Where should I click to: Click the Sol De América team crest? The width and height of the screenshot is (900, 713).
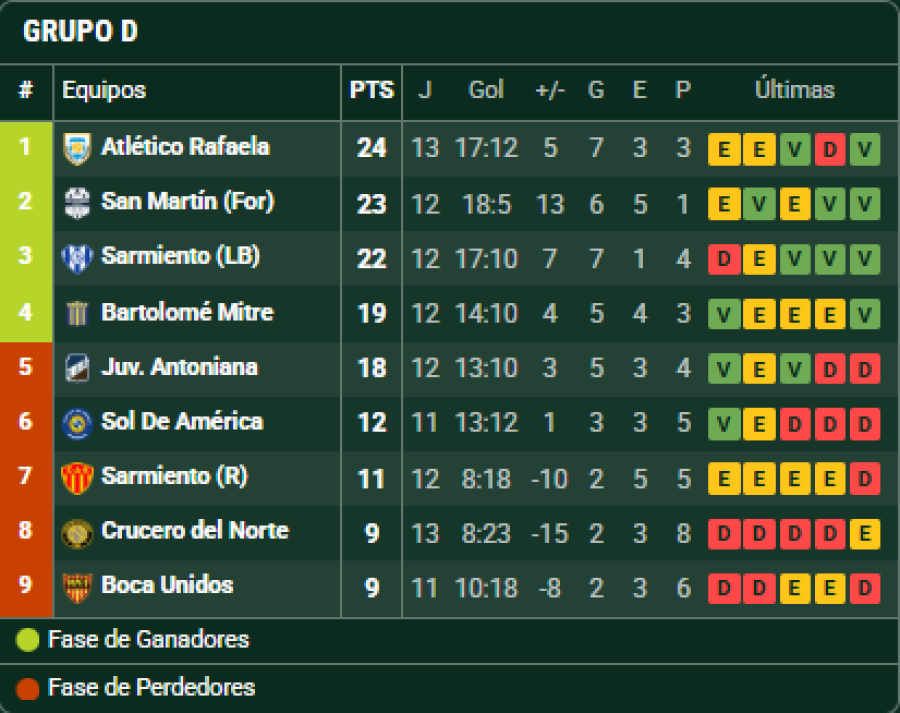pos(77,422)
